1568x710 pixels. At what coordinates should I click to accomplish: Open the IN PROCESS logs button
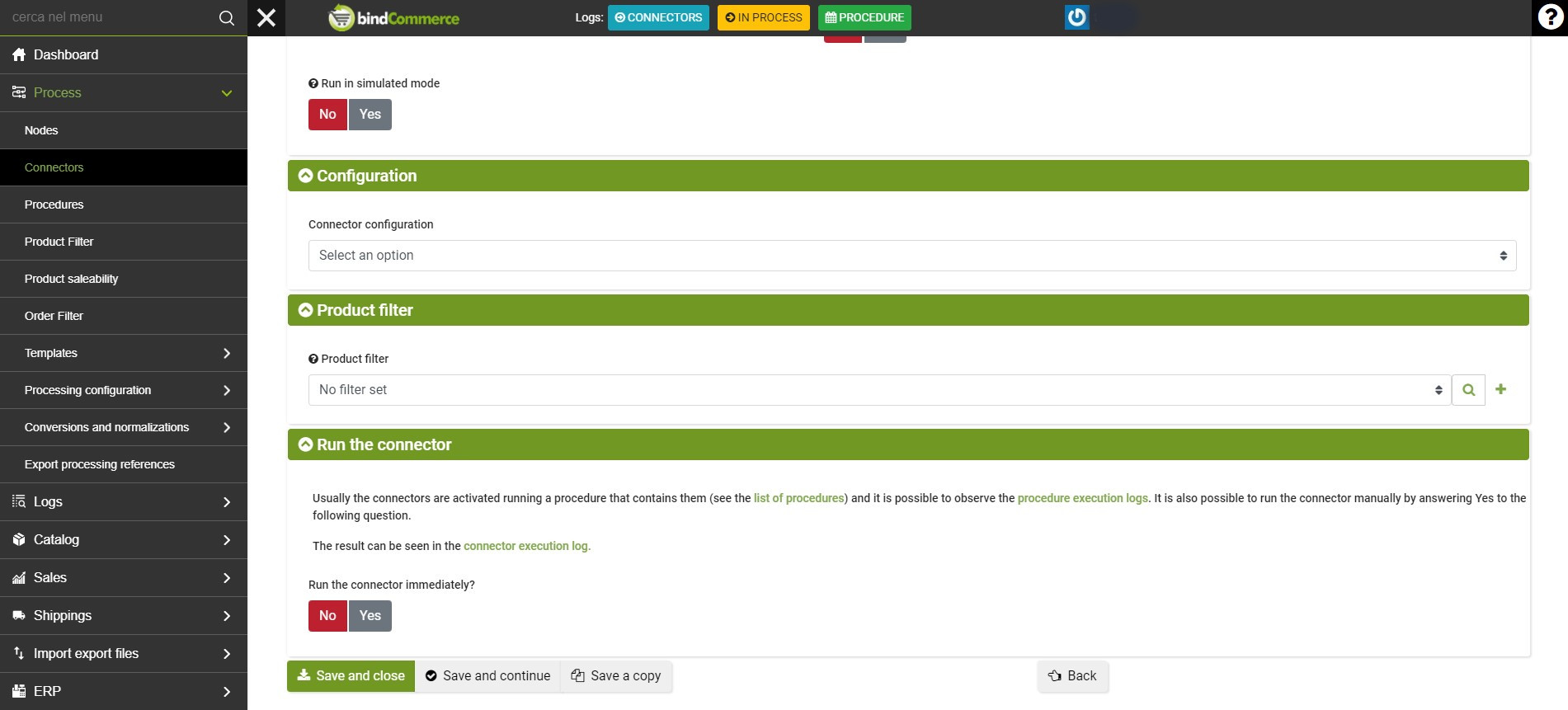tap(764, 17)
